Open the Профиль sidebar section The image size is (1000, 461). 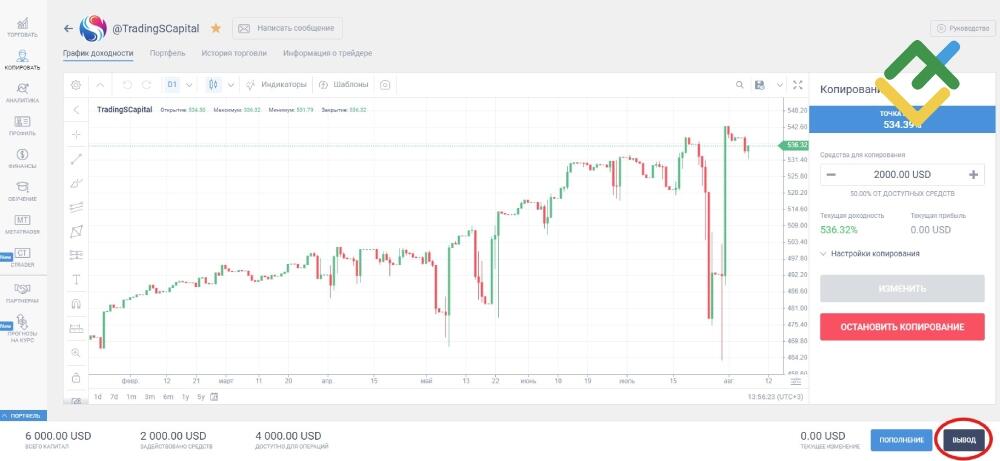coord(22,126)
